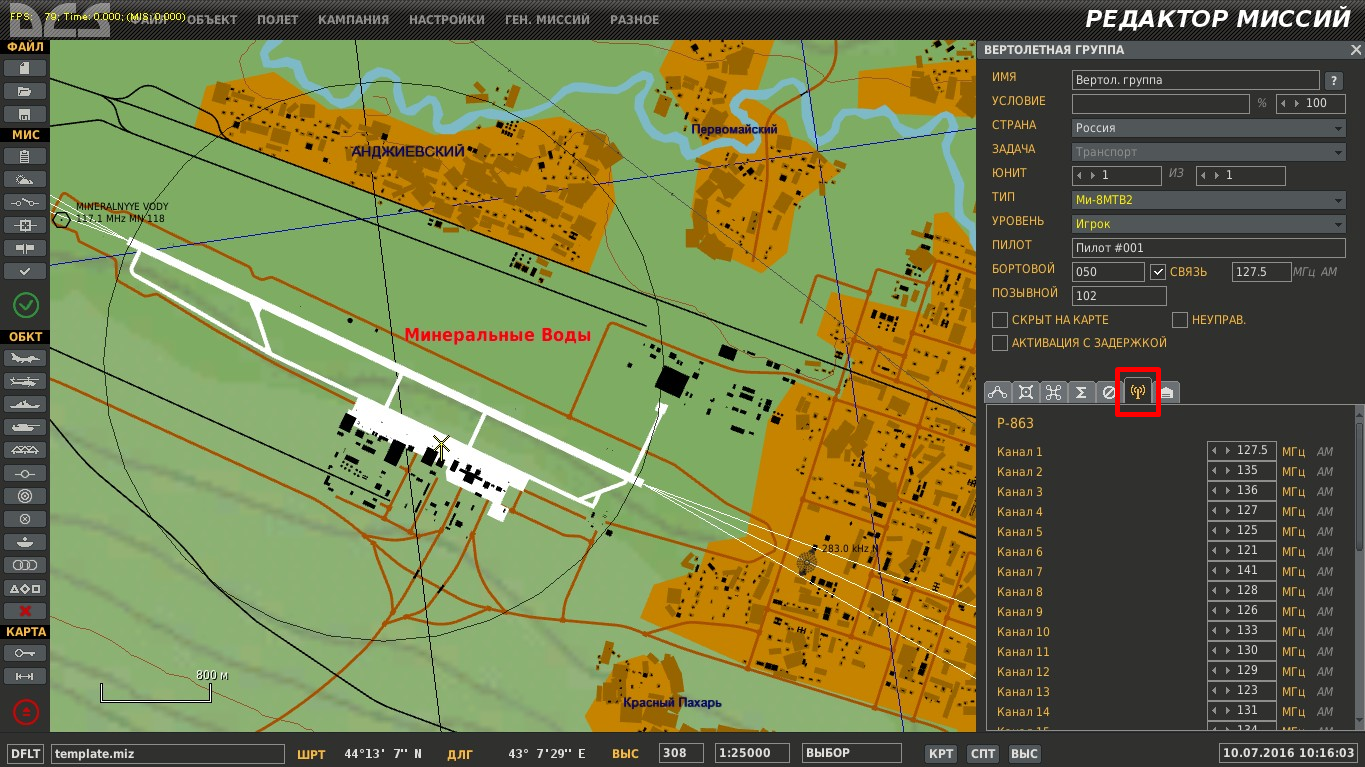Image resolution: width=1365 pixels, height=767 pixels.
Task: Select the helicopter group tool
Action: (25, 381)
